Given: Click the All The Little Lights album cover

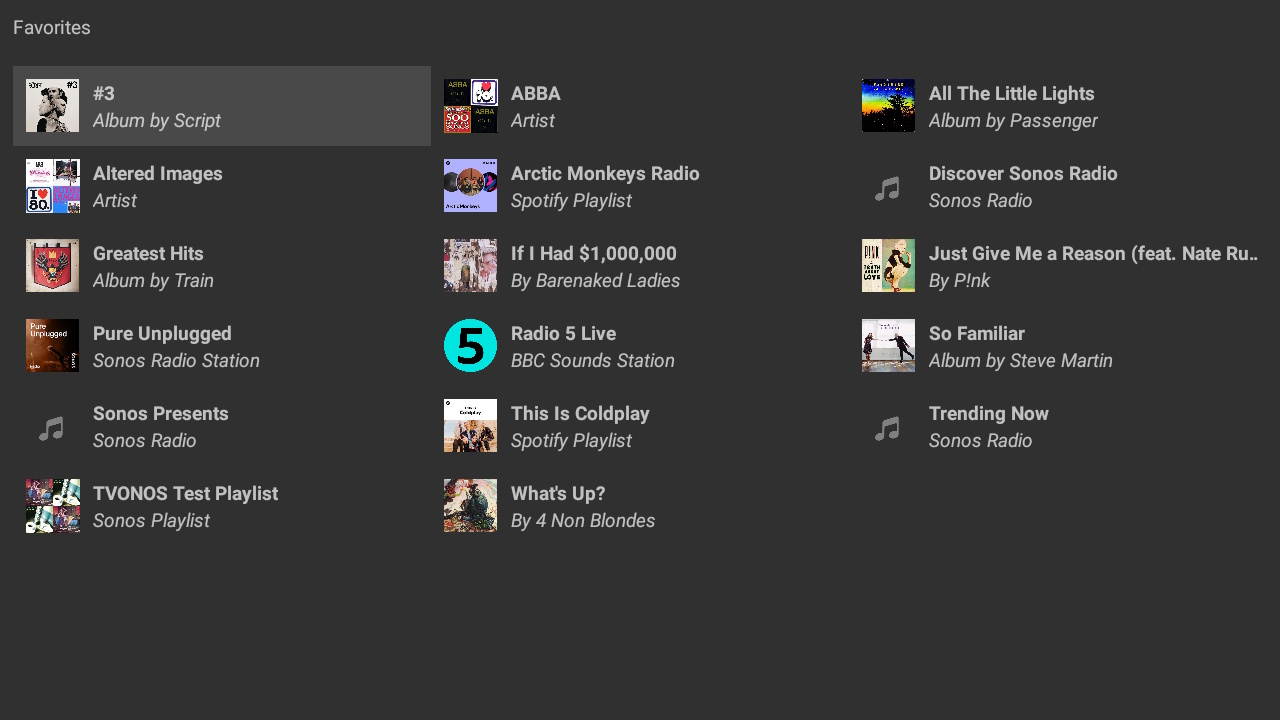Looking at the screenshot, I should [x=888, y=106].
